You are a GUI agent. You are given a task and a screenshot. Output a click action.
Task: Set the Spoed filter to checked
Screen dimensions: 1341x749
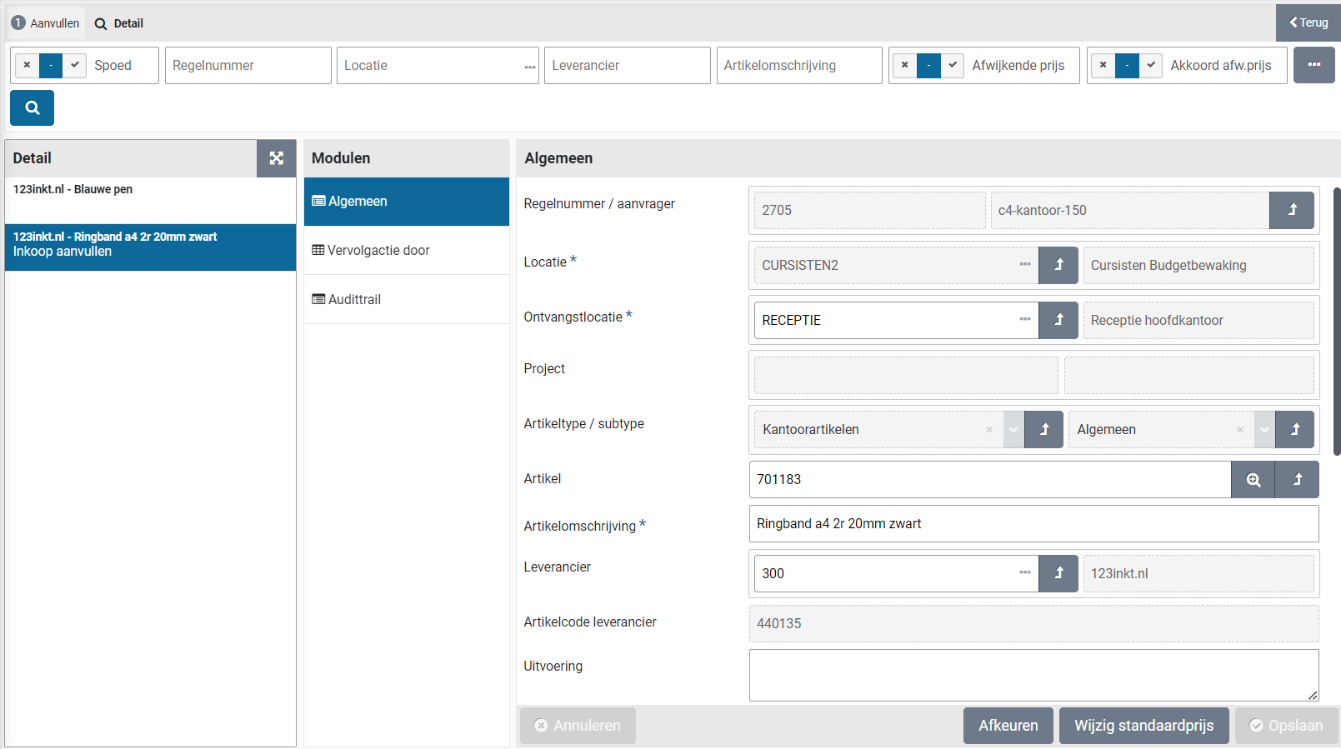click(75, 65)
